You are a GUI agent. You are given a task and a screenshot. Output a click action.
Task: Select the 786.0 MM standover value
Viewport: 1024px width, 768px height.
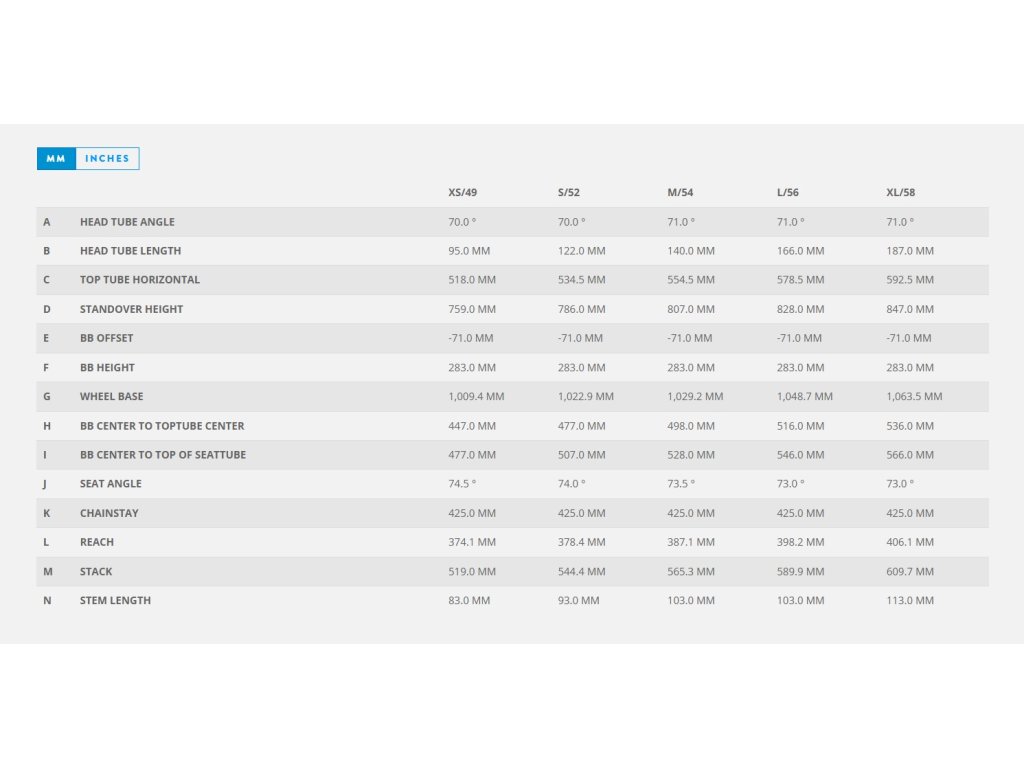(581, 309)
